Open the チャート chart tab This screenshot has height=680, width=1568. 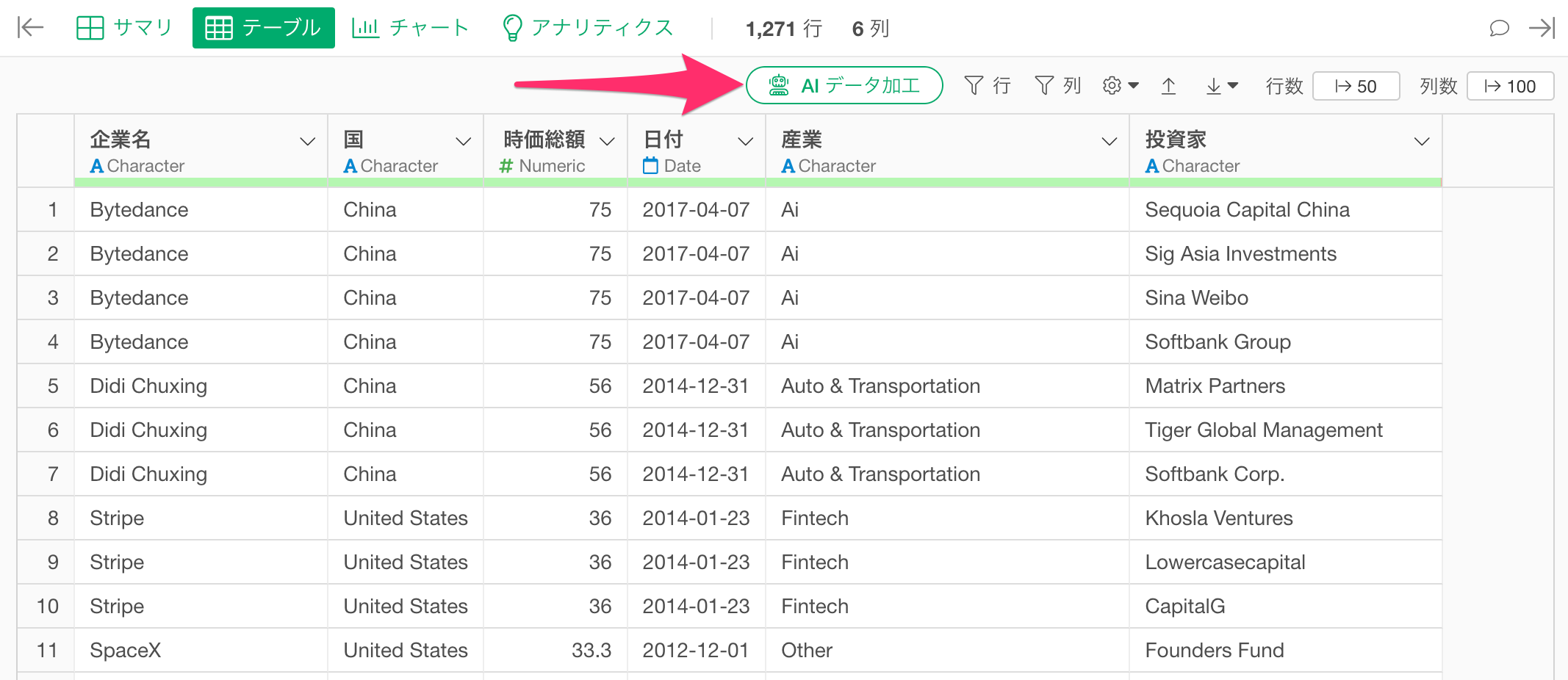(x=410, y=28)
